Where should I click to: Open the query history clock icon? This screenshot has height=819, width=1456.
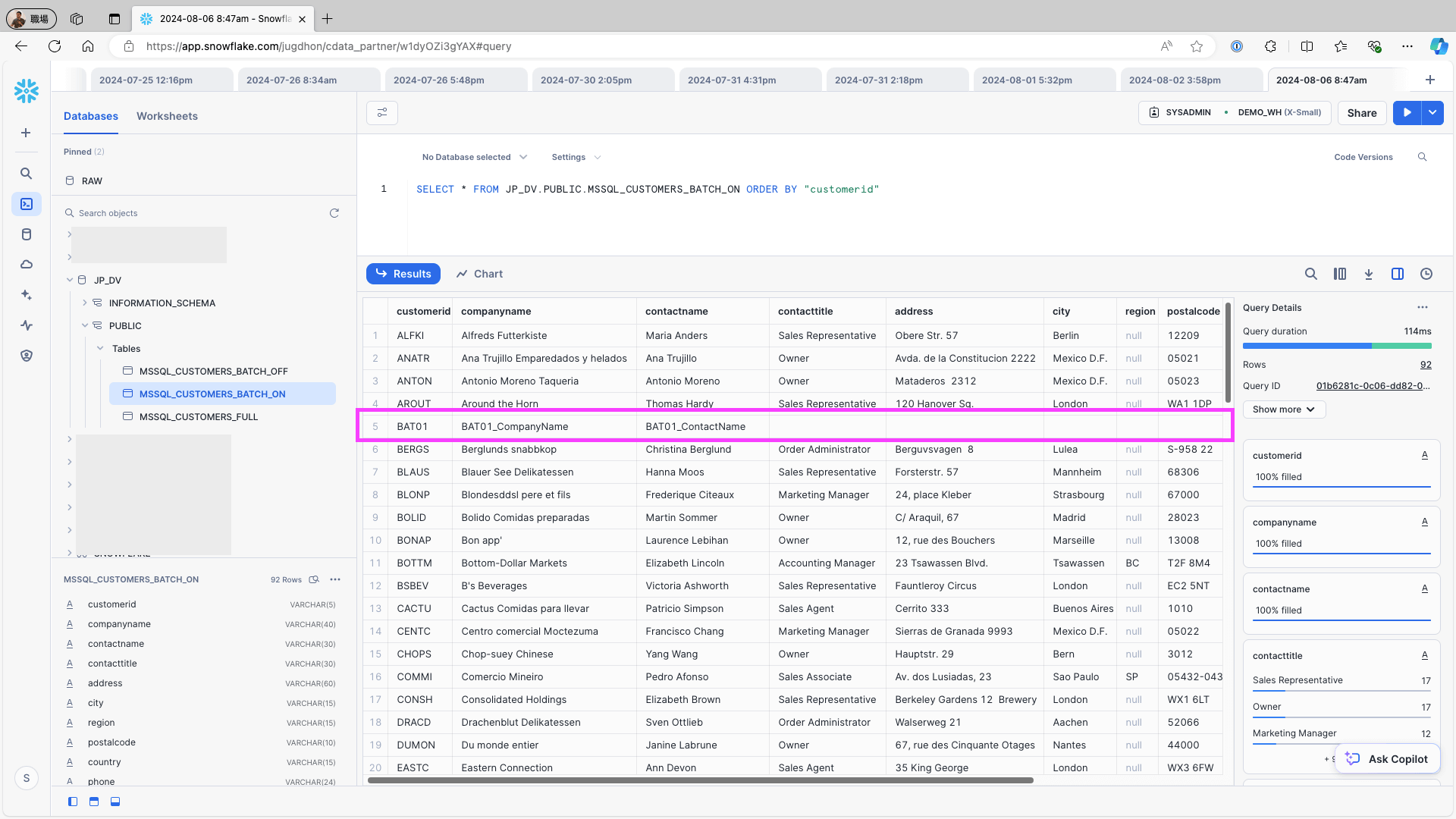tap(1426, 275)
